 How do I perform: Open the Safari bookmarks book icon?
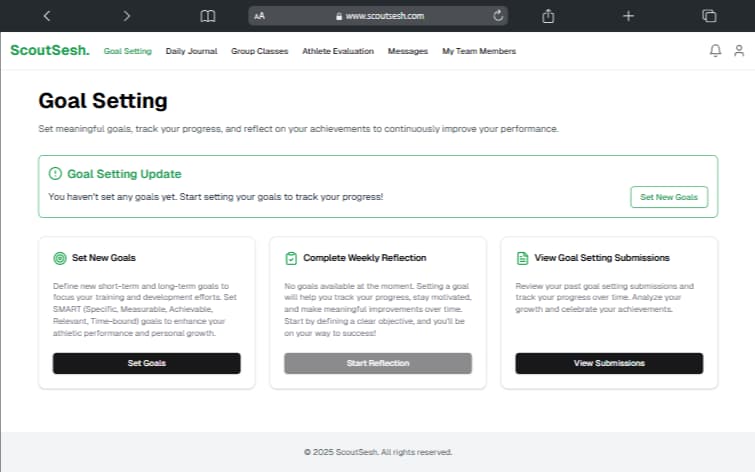[207, 16]
